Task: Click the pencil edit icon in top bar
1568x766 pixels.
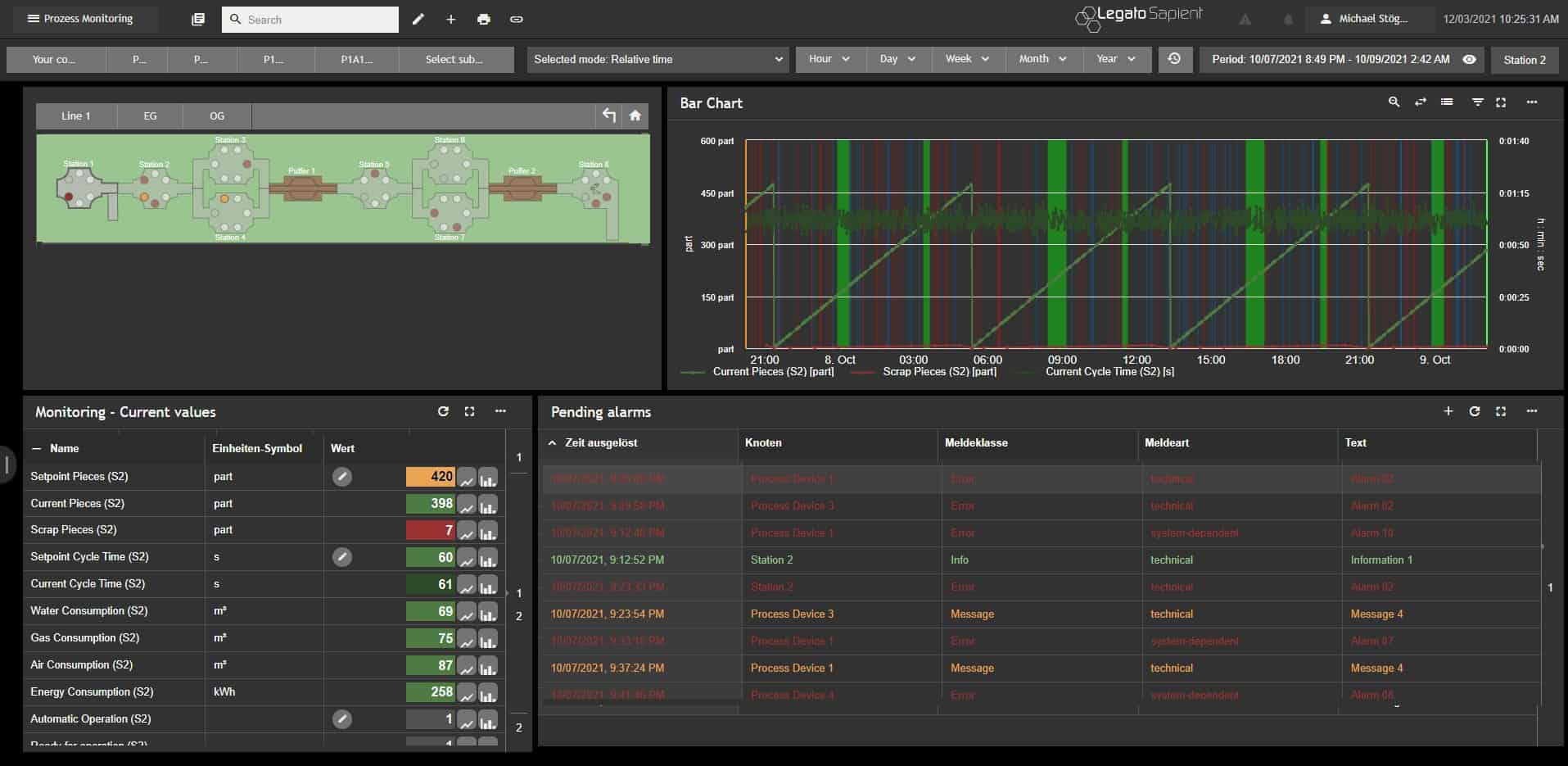Action: (x=418, y=19)
